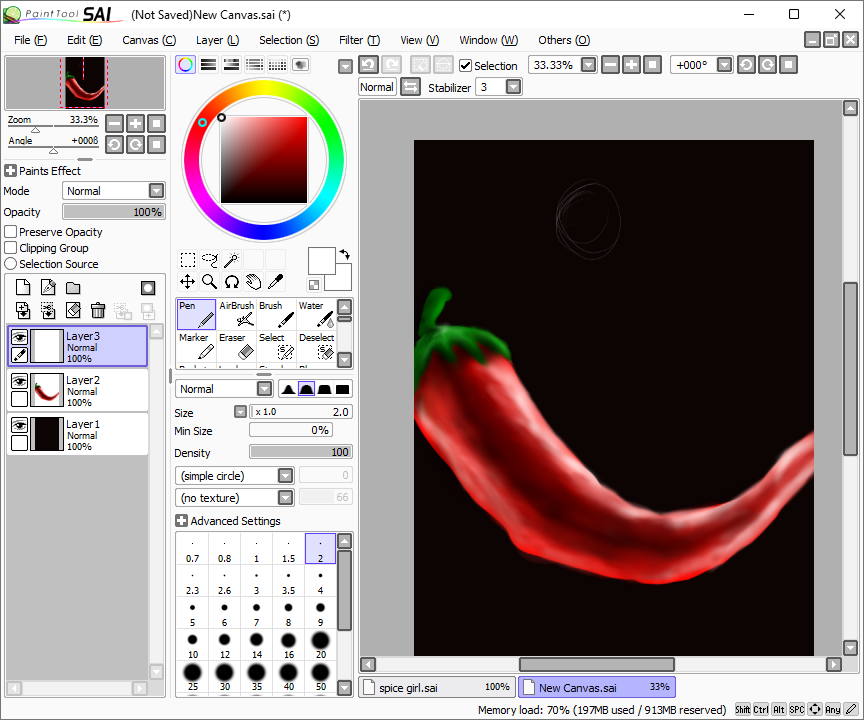Click the saturation square in color picker
This screenshot has width=864, height=720.
(x=264, y=160)
